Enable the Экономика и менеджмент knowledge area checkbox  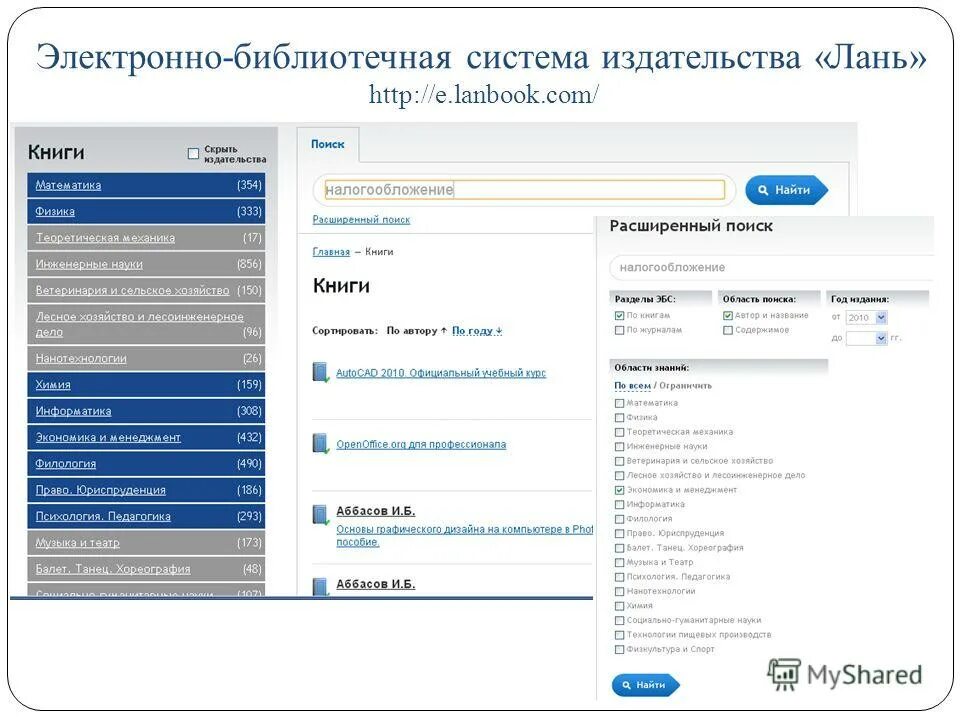coord(617,491)
